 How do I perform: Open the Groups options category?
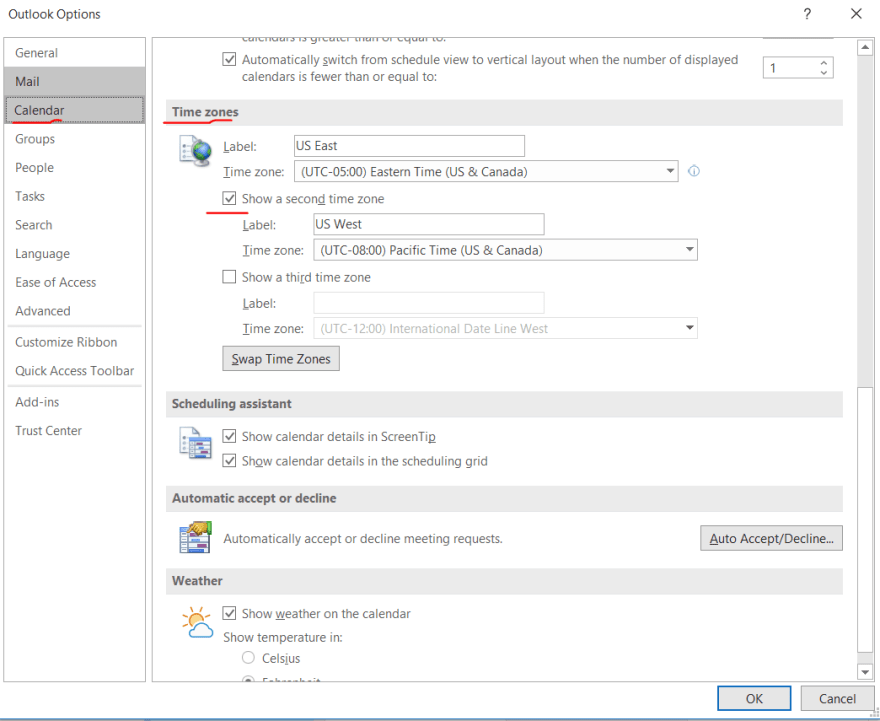click(x=74, y=139)
